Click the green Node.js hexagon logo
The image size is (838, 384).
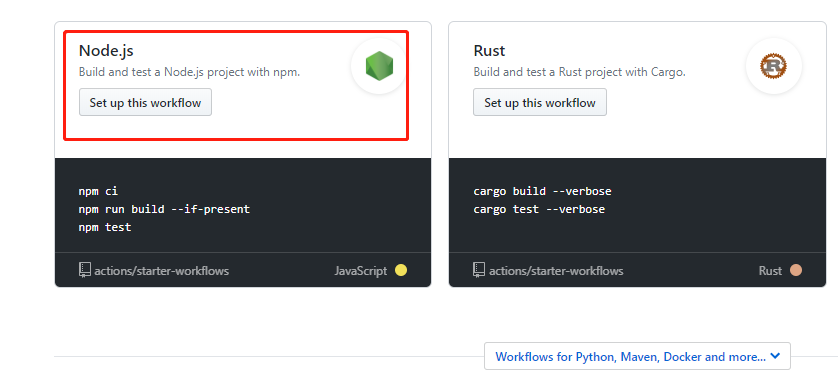(379, 66)
